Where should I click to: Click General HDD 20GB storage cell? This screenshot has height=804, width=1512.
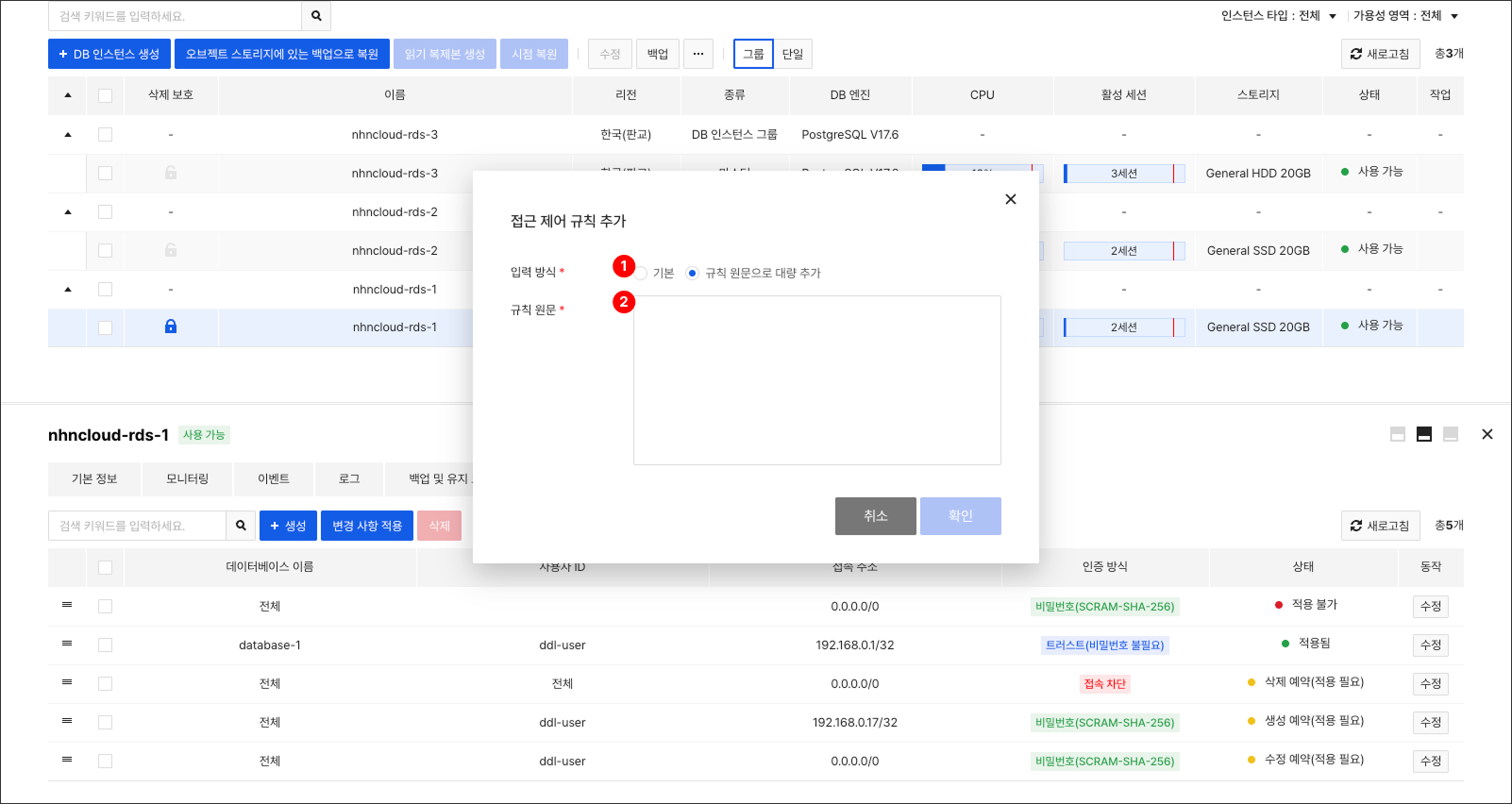pos(1258,174)
